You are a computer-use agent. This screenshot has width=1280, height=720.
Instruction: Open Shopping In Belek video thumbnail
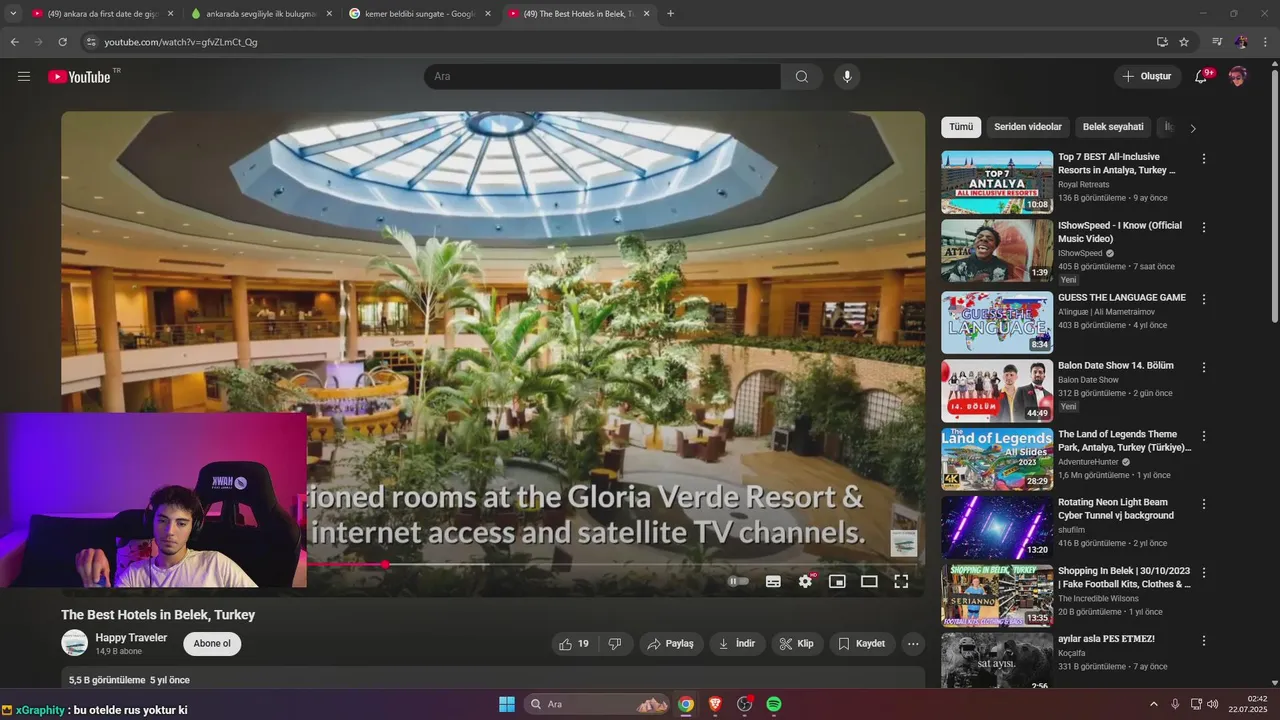997,596
